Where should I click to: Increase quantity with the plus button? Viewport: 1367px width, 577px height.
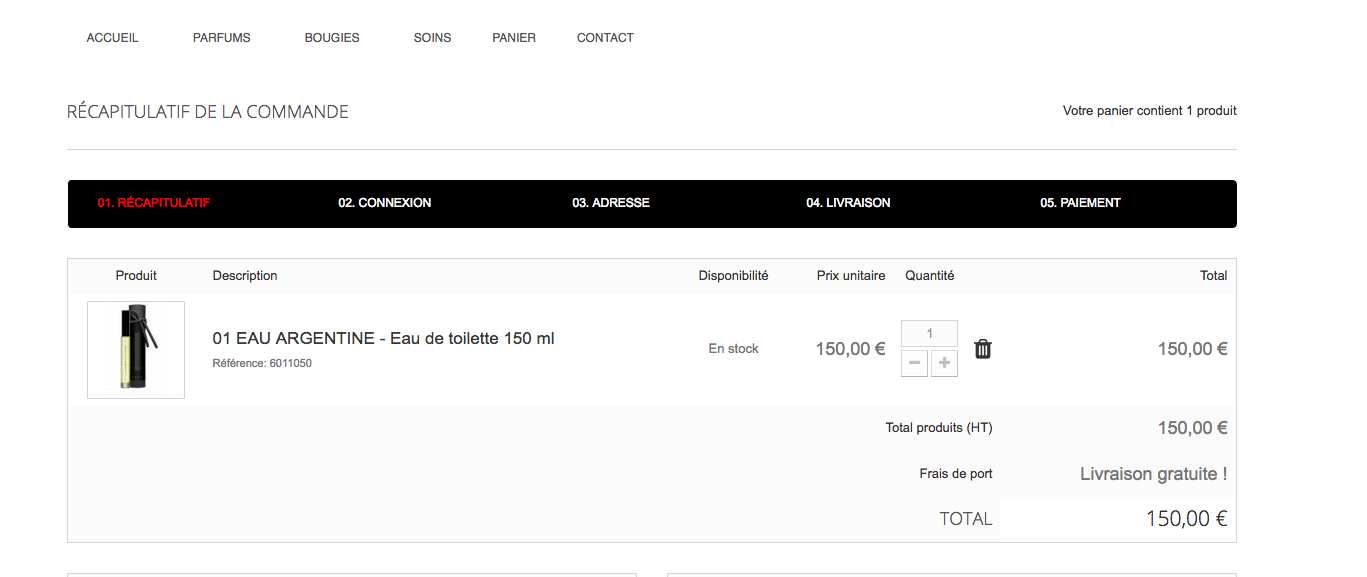[x=944, y=363]
